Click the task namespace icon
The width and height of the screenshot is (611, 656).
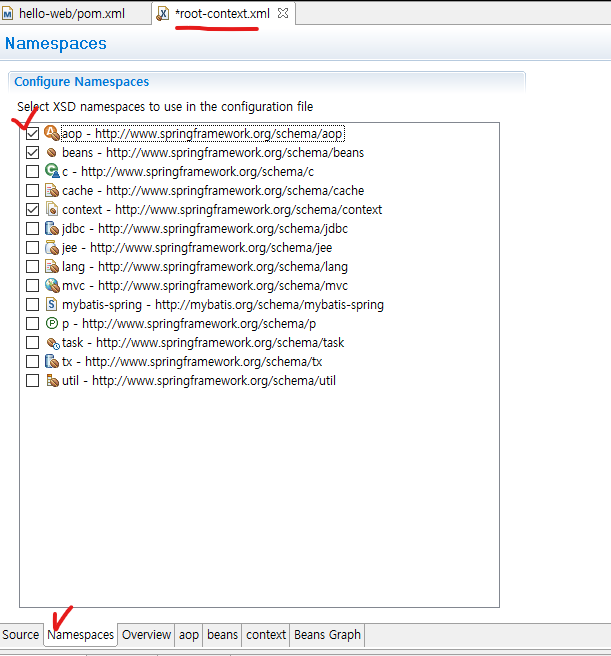(x=51, y=342)
